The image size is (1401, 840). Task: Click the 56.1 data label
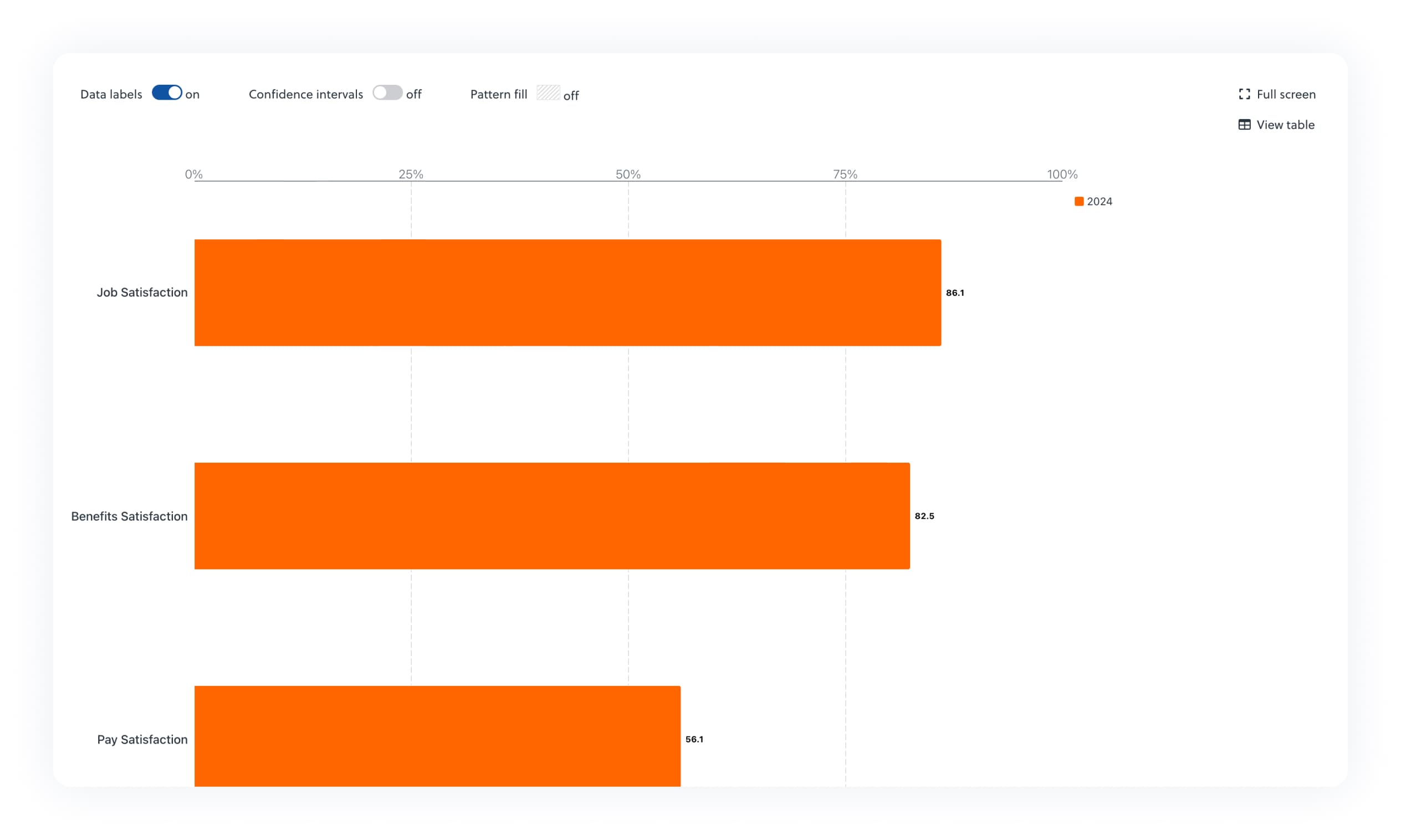point(694,739)
